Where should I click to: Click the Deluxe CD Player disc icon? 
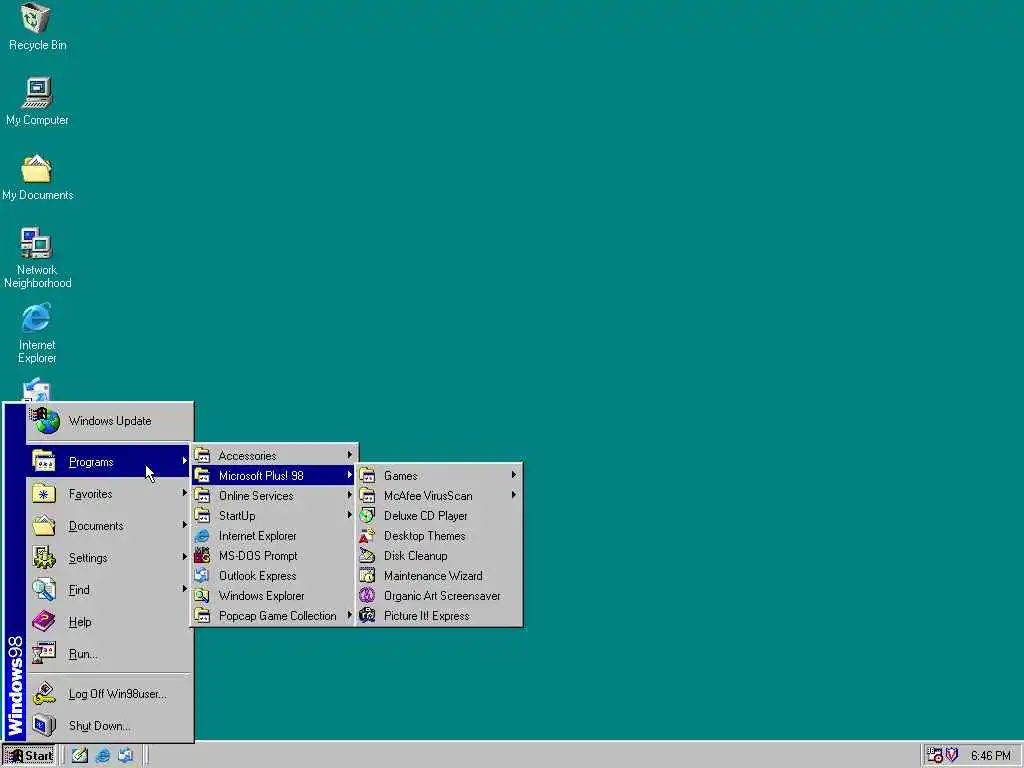pyautogui.click(x=367, y=516)
